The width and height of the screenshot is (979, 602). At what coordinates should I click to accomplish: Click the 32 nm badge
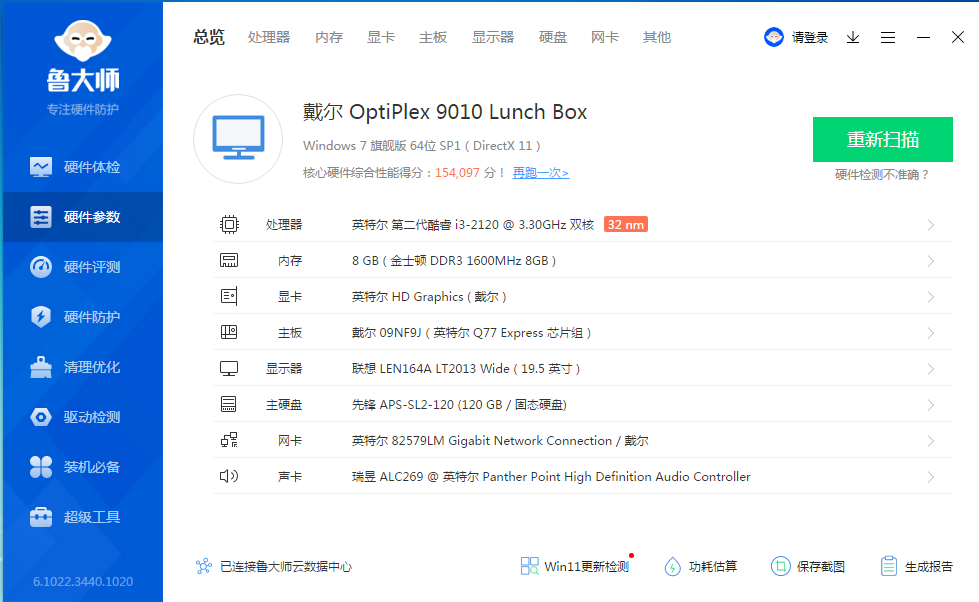(626, 225)
